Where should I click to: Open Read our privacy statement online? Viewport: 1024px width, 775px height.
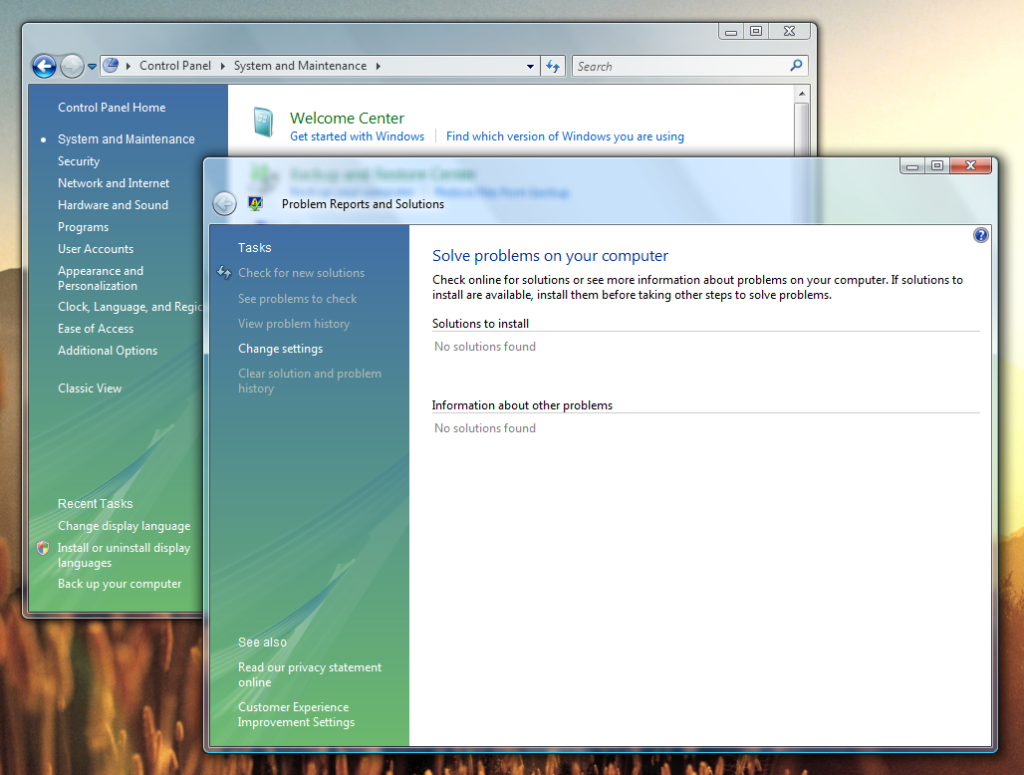click(310, 675)
